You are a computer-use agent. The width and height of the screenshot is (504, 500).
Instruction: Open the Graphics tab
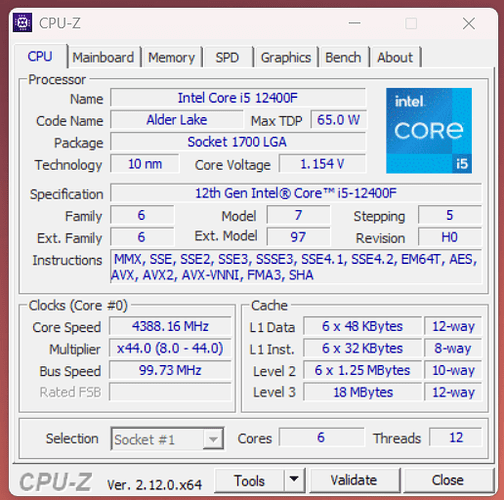click(286, 57)
